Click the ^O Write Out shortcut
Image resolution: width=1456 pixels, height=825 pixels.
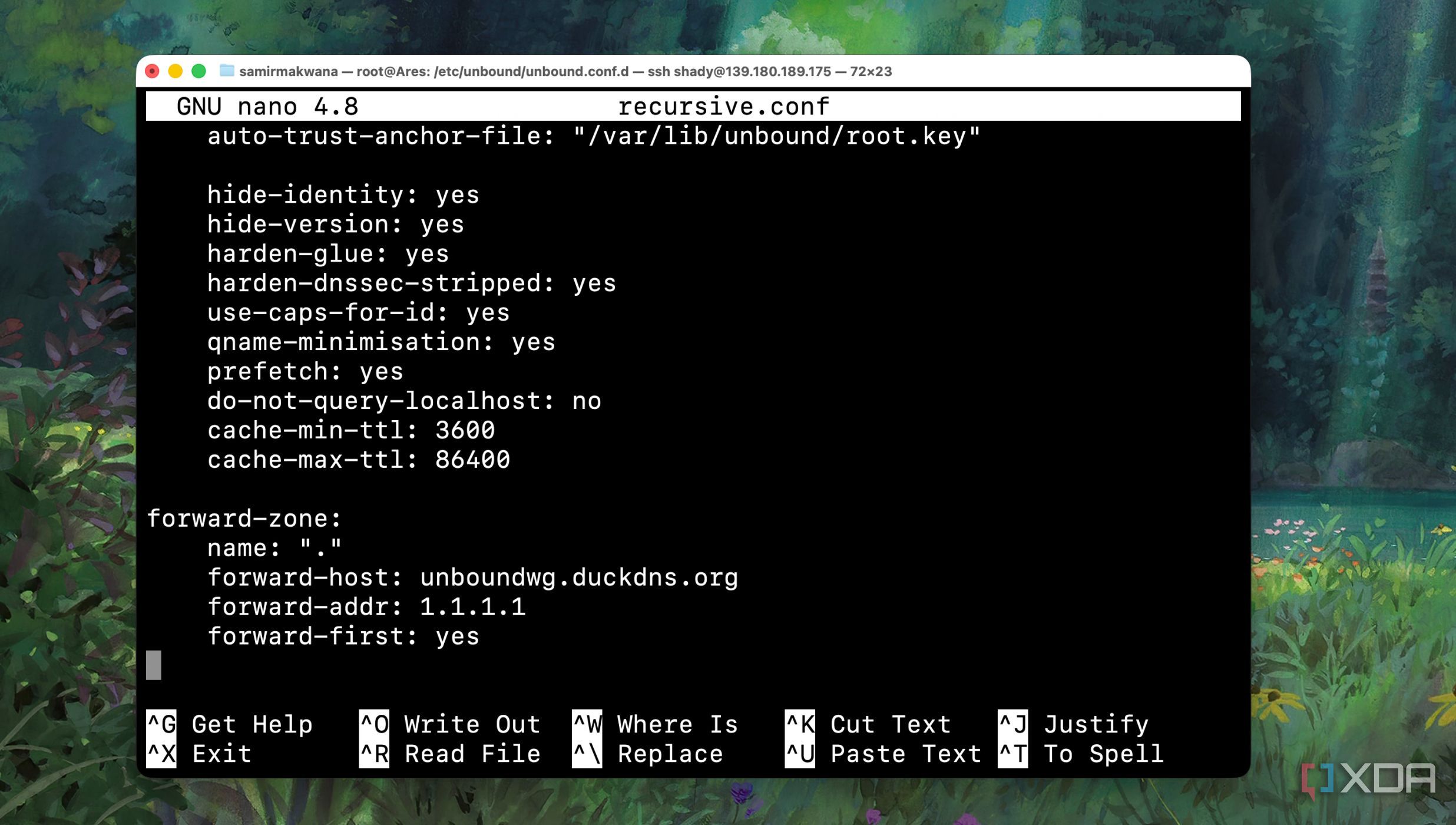[450, 724]
